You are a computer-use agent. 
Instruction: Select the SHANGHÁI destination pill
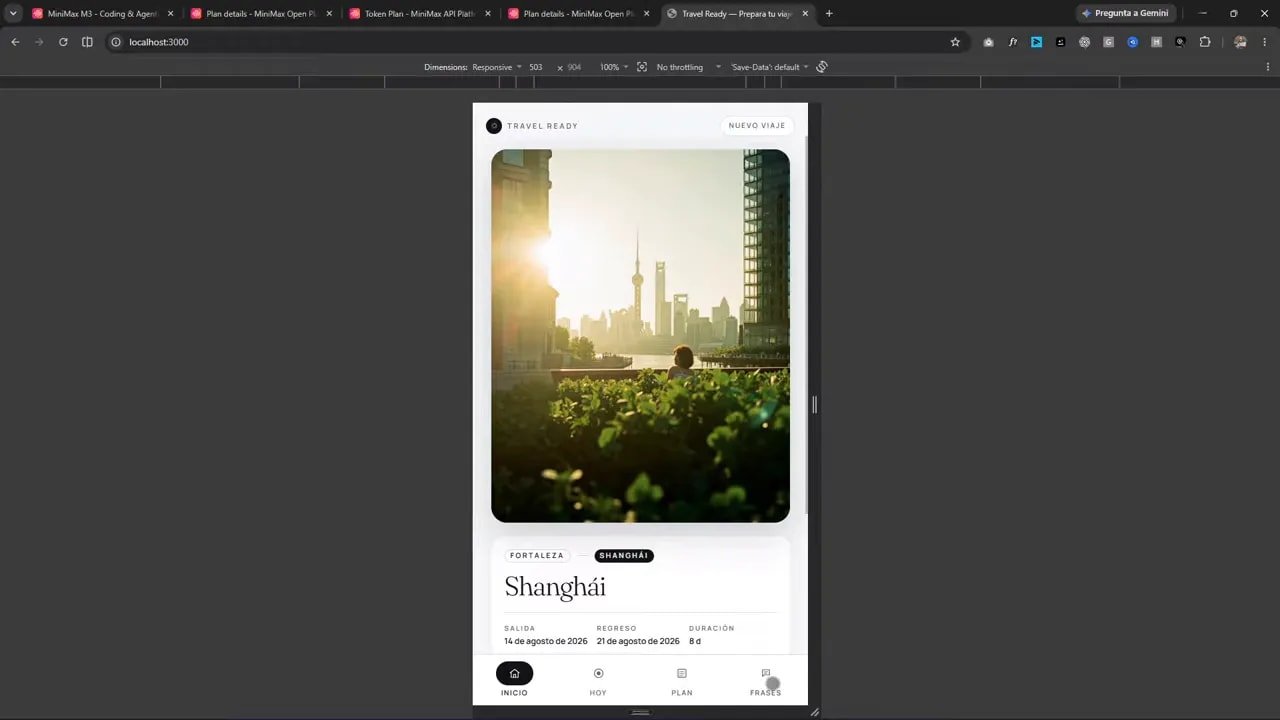(624, 556)
